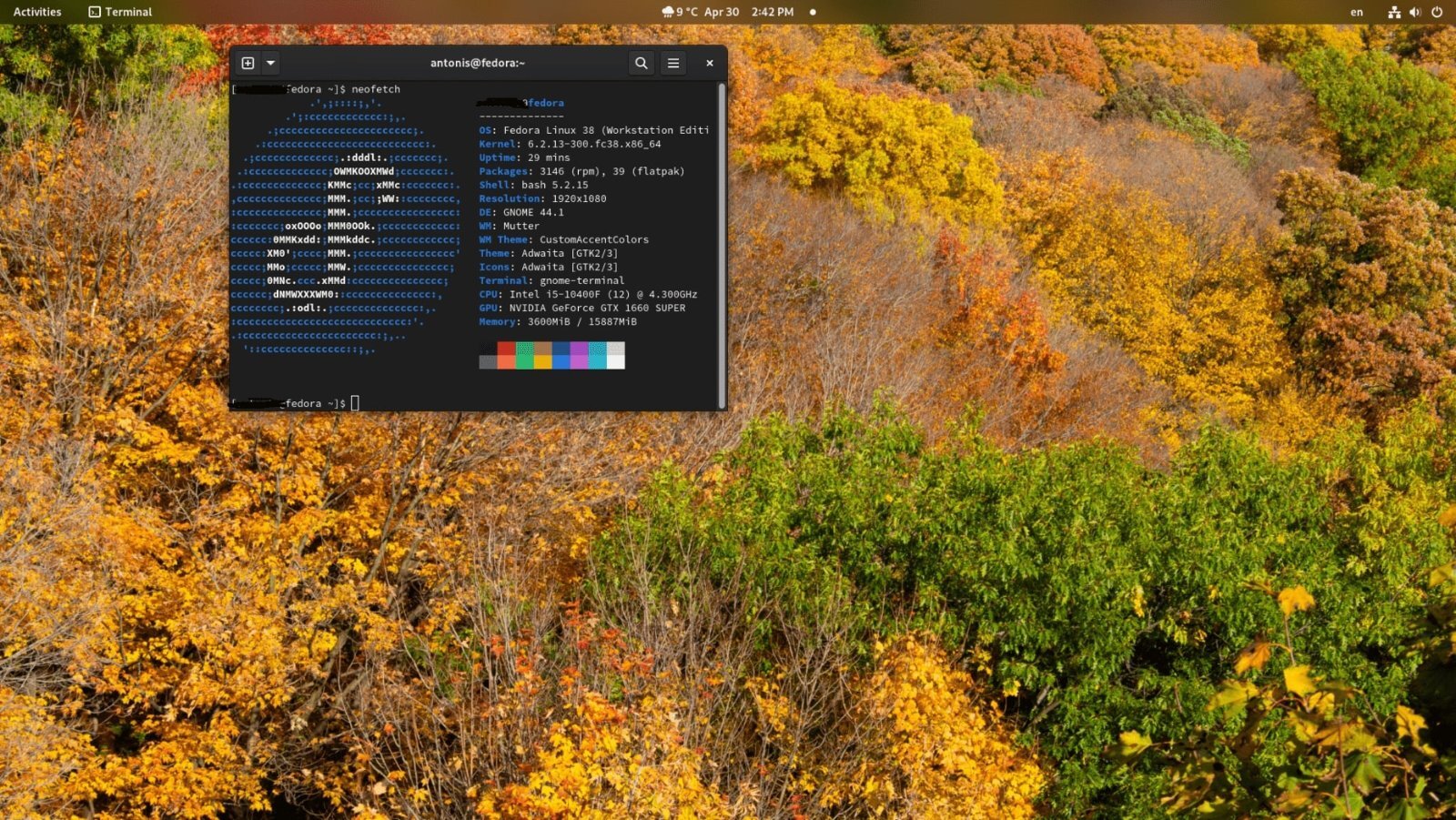Viewport: 1456px width, 820px height.
Task: Click the 'Memory: 3600MiB / 15887MiB' line
Action: (x=558, y=321)
